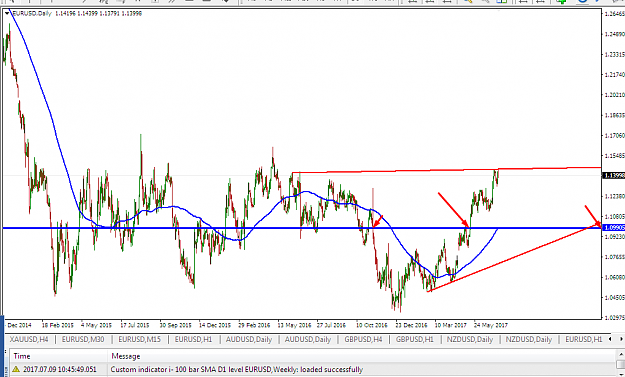Select the 'Custom indicator i- 100 bar SMA' message
Screen dimensions: 625x377
click(237, 369)
